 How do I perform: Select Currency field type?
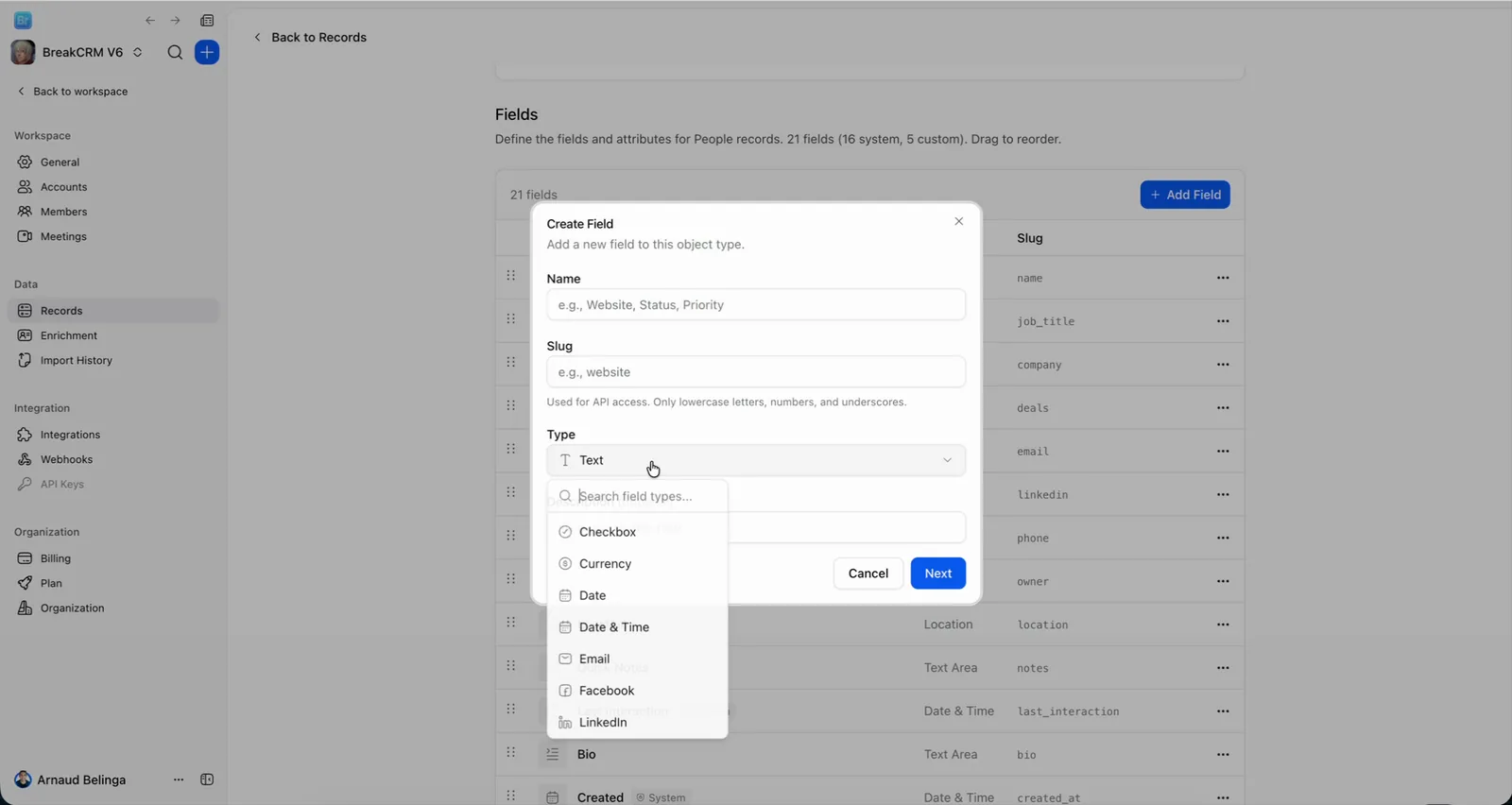tap(638, 564)
